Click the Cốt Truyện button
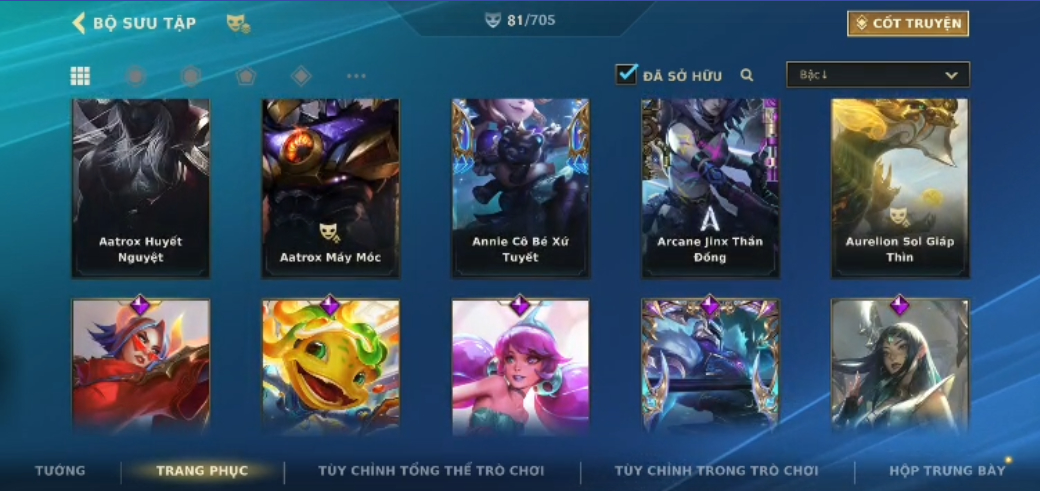 tap(908, 24)
